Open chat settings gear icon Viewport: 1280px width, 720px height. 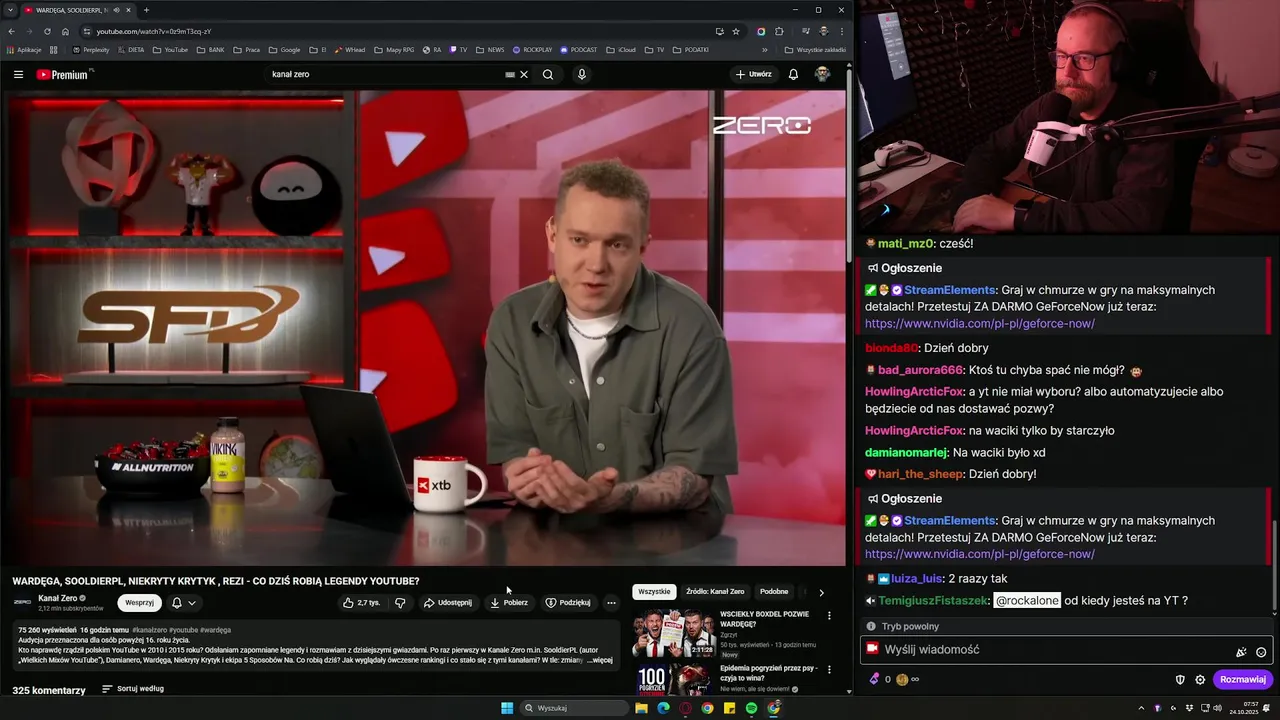click(1200, 679)
